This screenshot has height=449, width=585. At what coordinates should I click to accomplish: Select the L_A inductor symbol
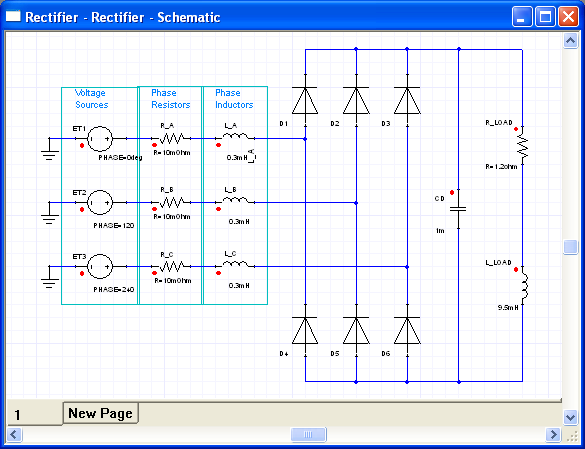pyautogui.click(x=235, y=136)
